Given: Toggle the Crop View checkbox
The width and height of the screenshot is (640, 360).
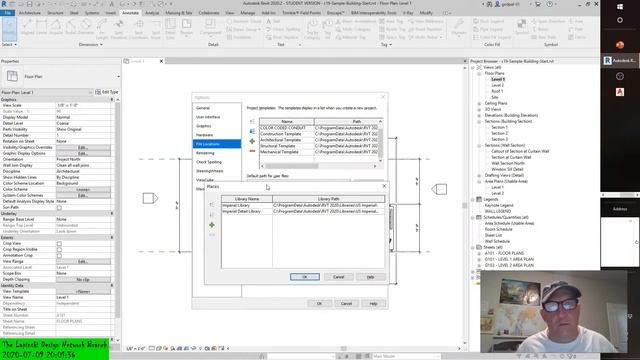Looking at the screenshot, I should click(59, 244).
